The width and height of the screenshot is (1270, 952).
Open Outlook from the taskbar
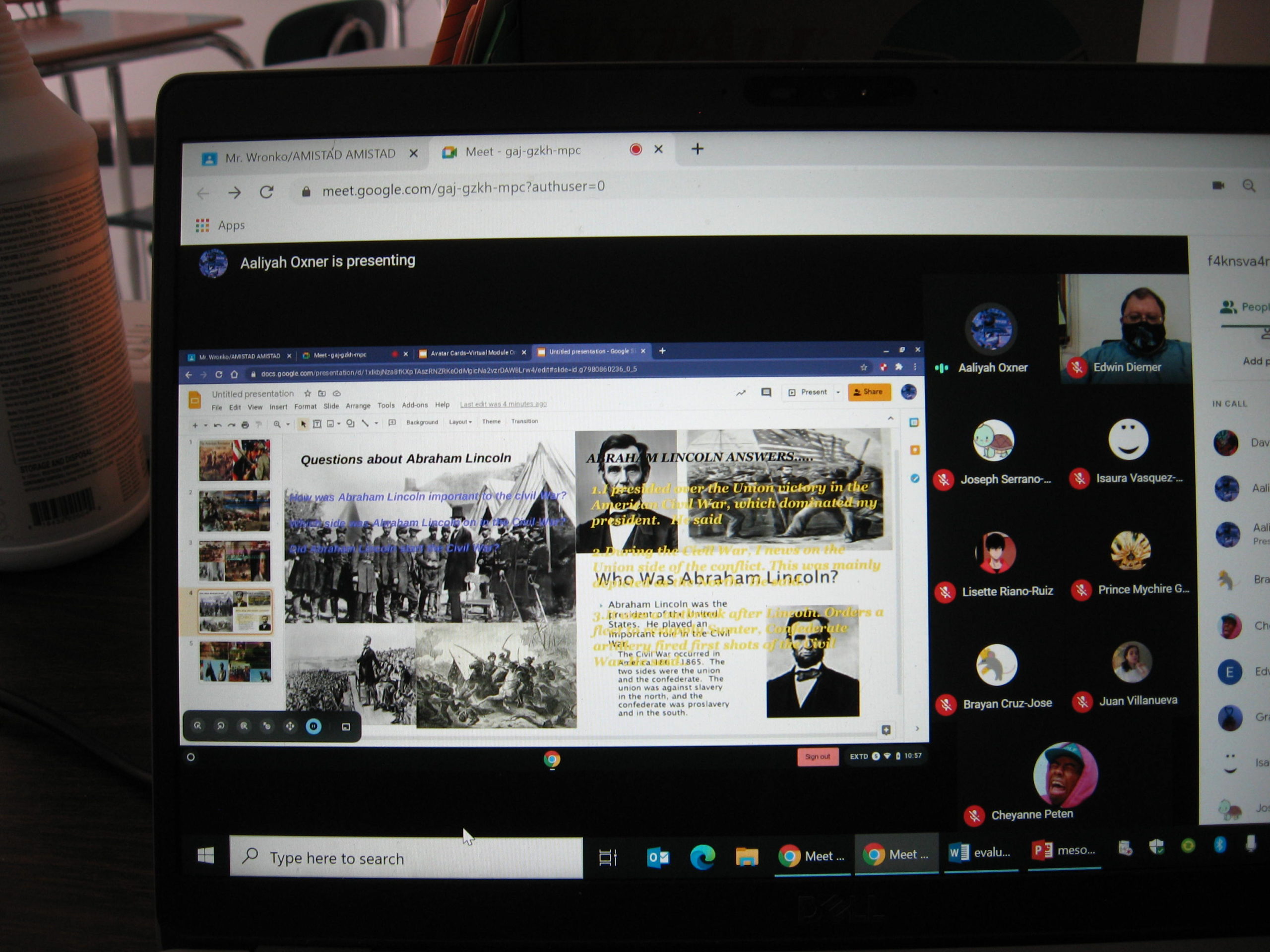657,857
